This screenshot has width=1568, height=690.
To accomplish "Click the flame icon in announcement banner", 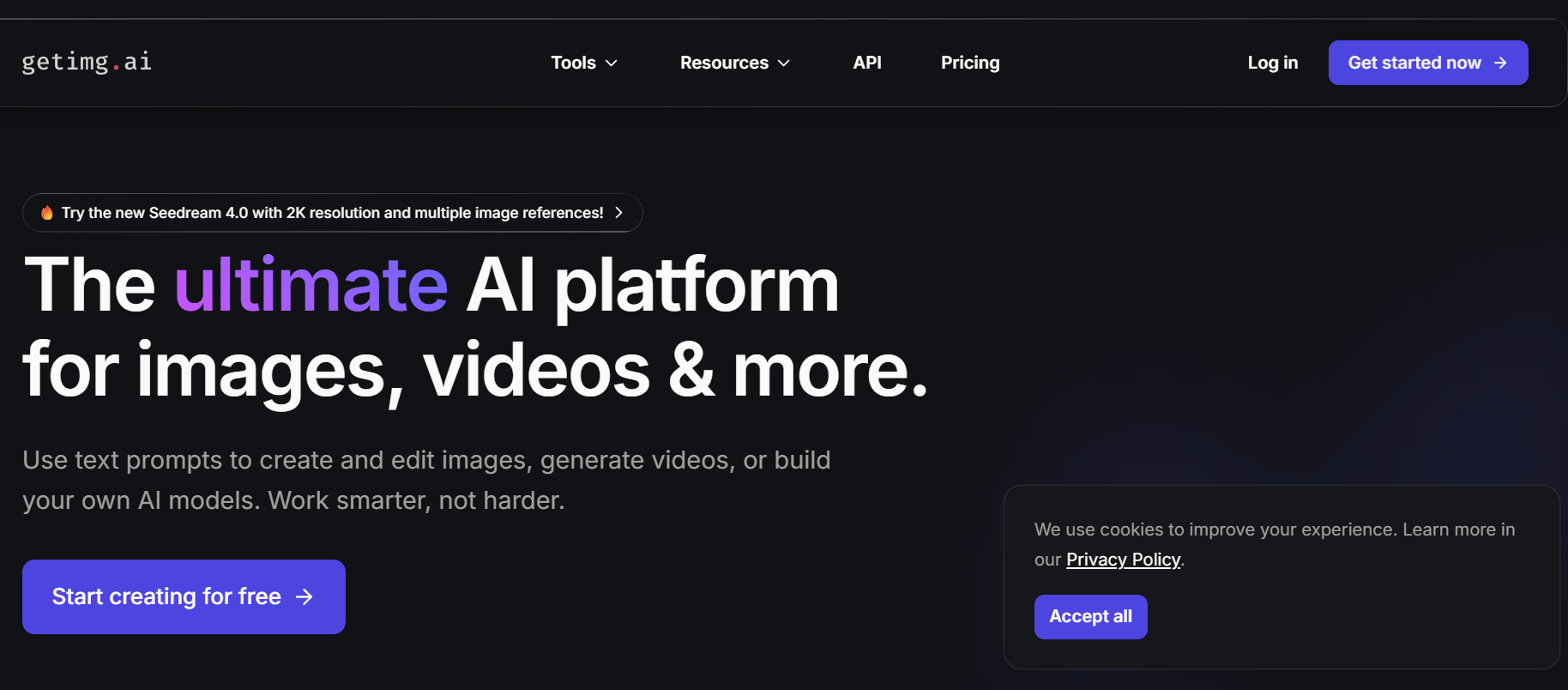I will click(47, 213).
